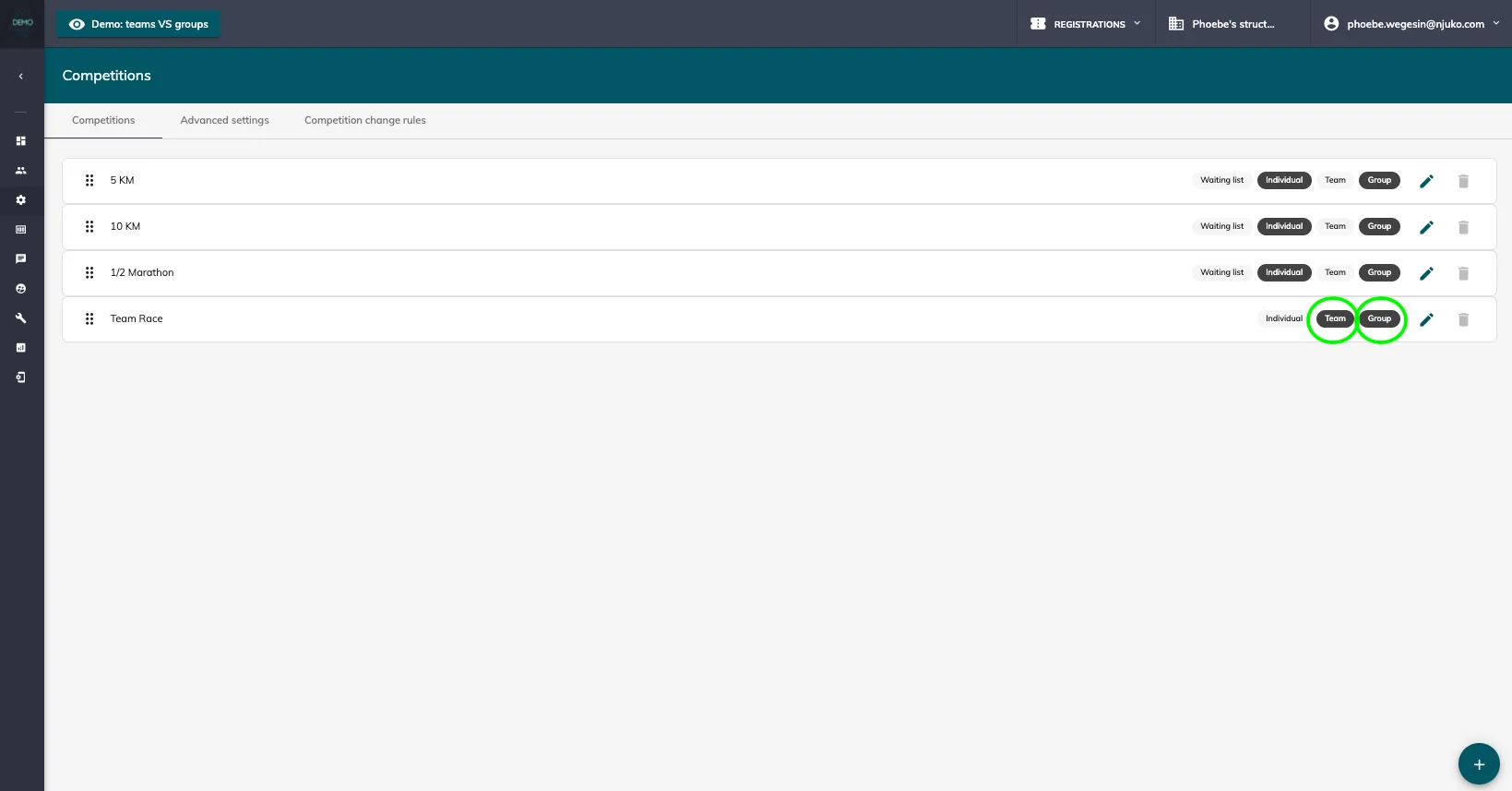Select the 10 KM competition name
1512x791 pixels.
coord(125,227)
